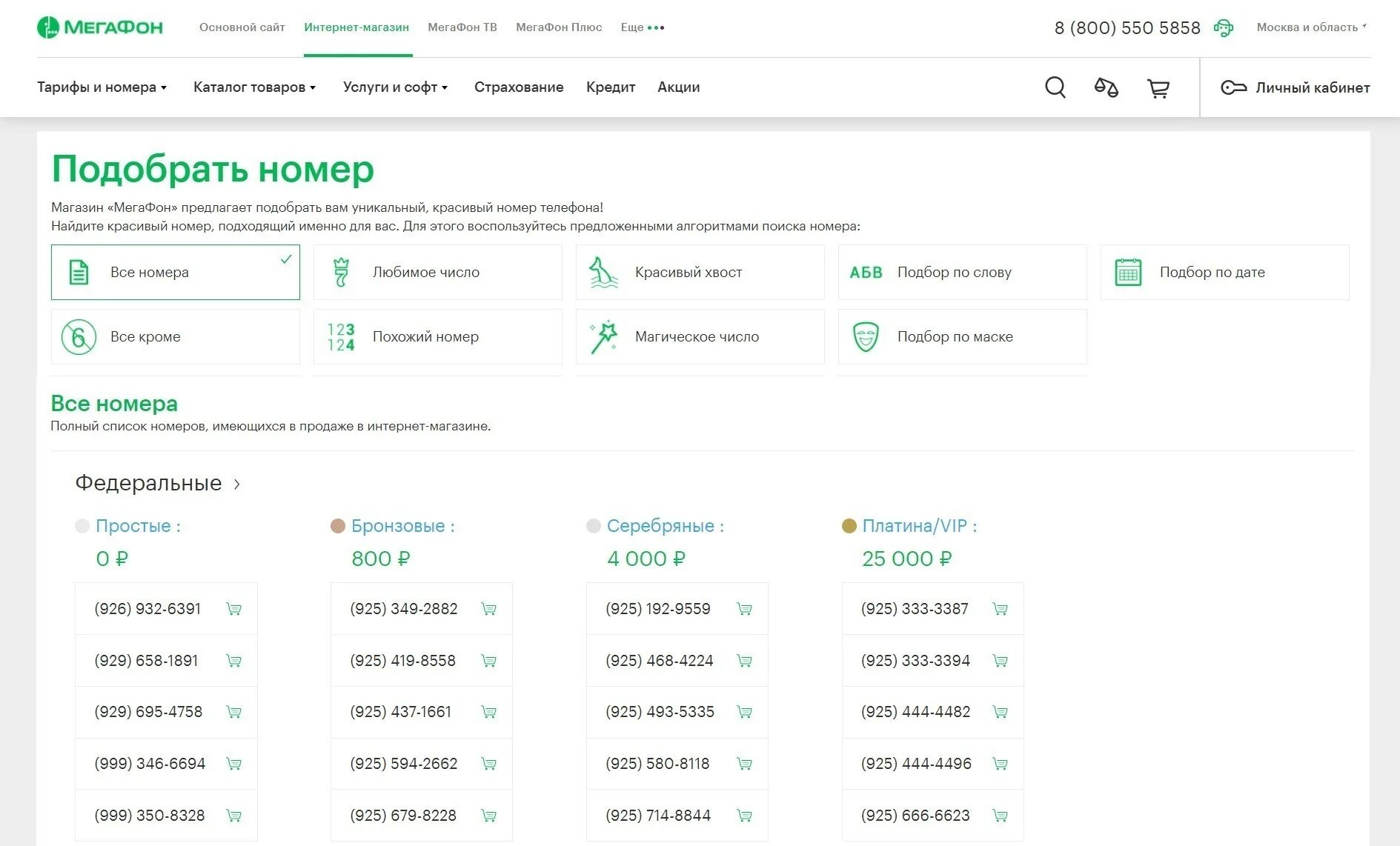This screenshot has height=846, width=1400.
Task: Open the Бронзовые number category
Action: (x=403, y=526)
